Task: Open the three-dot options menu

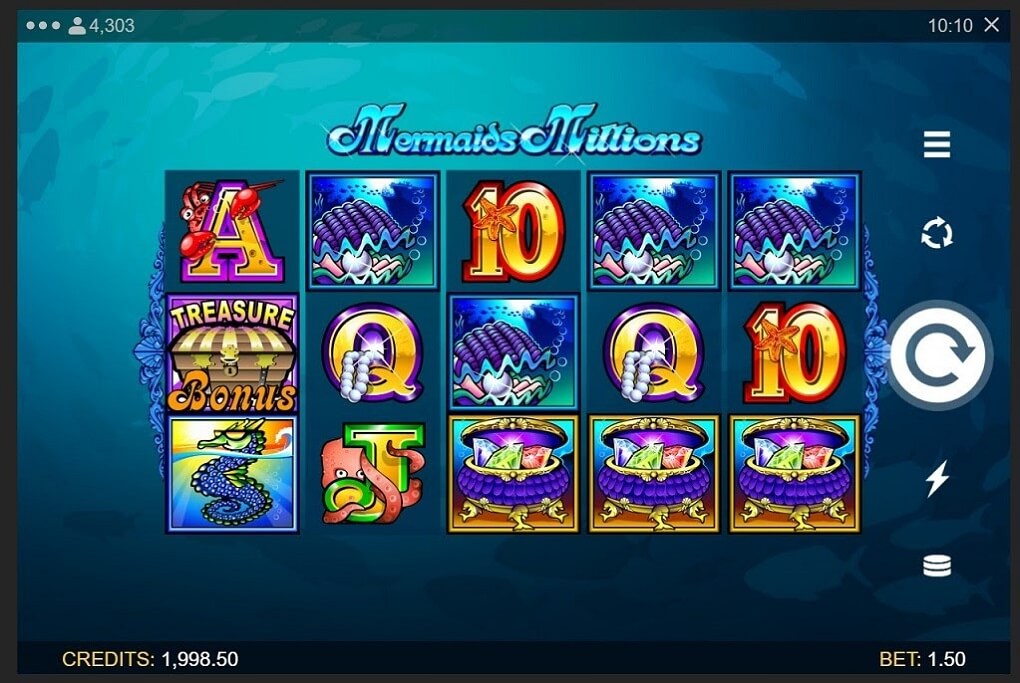Action: point(43,25)
